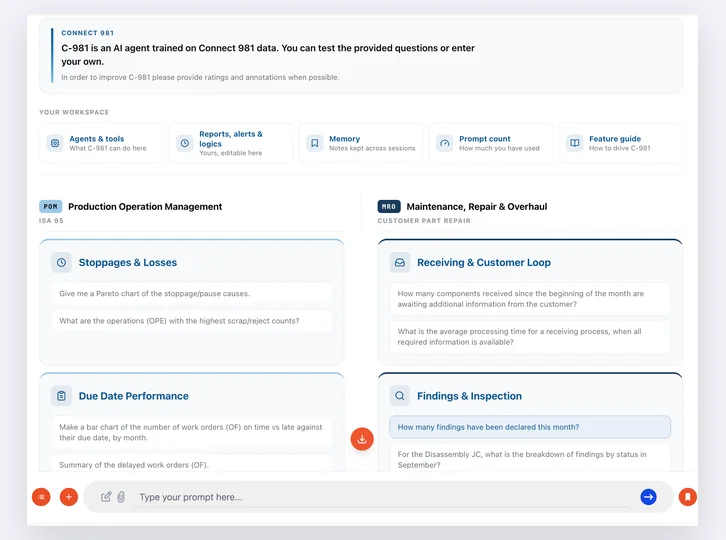Open Reports, alerts & logics card
This screenshot has width=726, height=540.
(x=231, y=143)
